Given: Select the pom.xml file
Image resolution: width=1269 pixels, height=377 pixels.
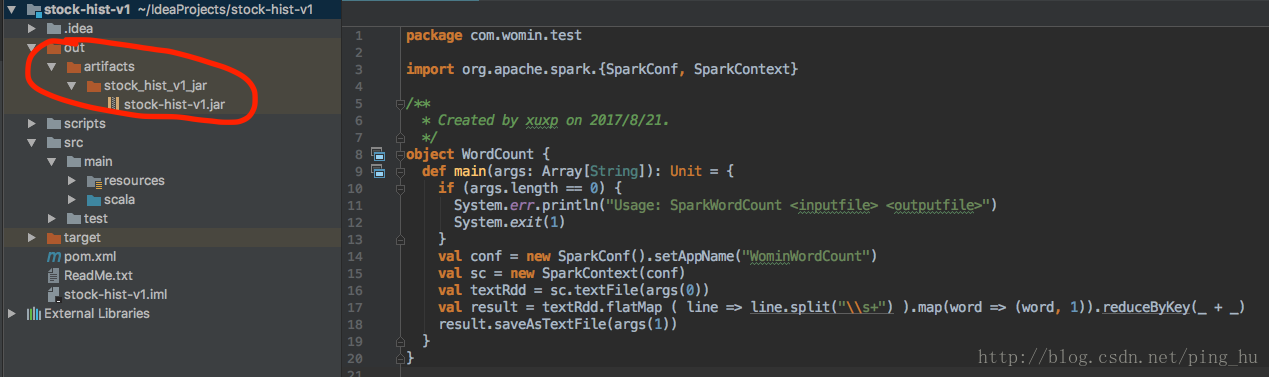Looking at the screenshot, I should tap(90, 256).
